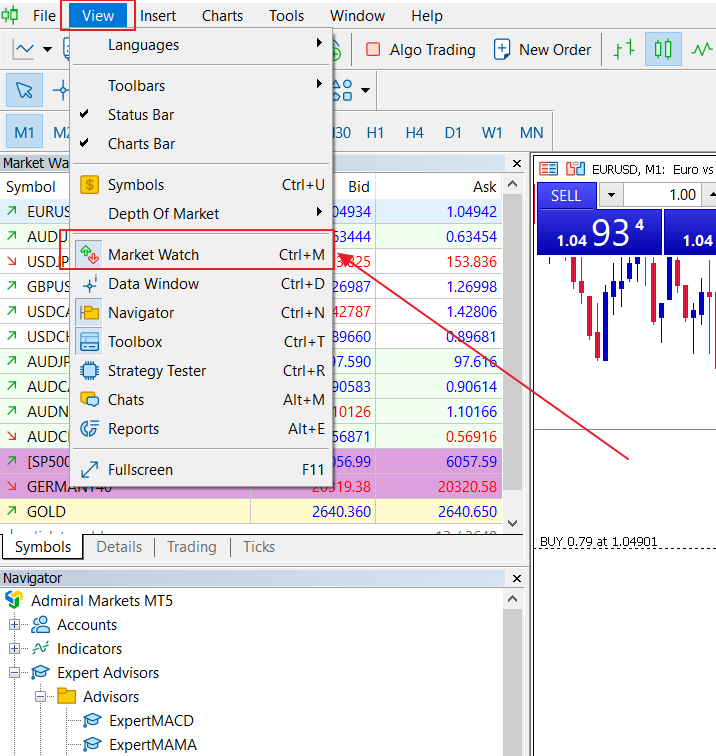716x756 pixels.
Task: Switch to H4 timeframe
Action: (414, 133)
